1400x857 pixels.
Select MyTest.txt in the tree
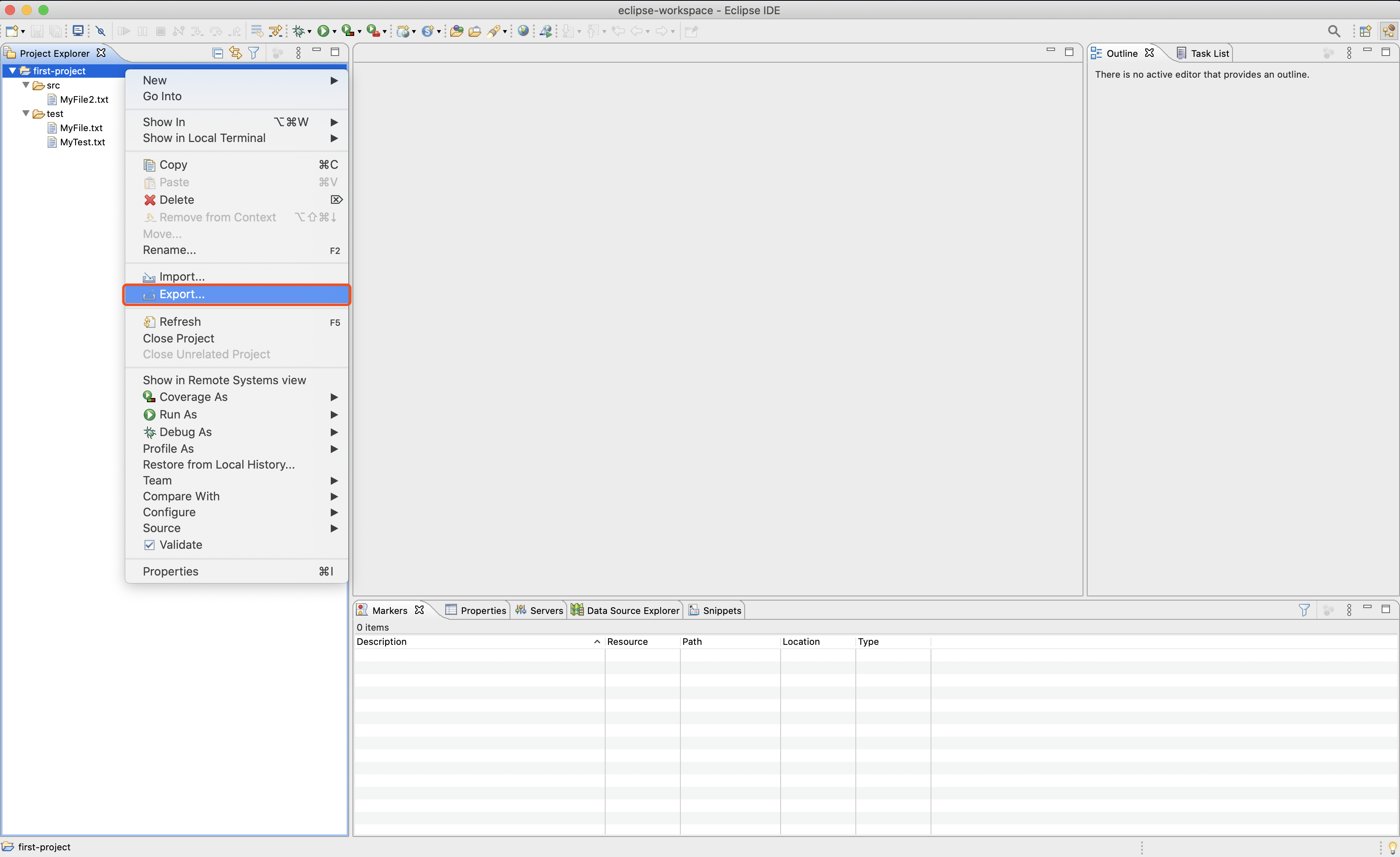(82, 142)
